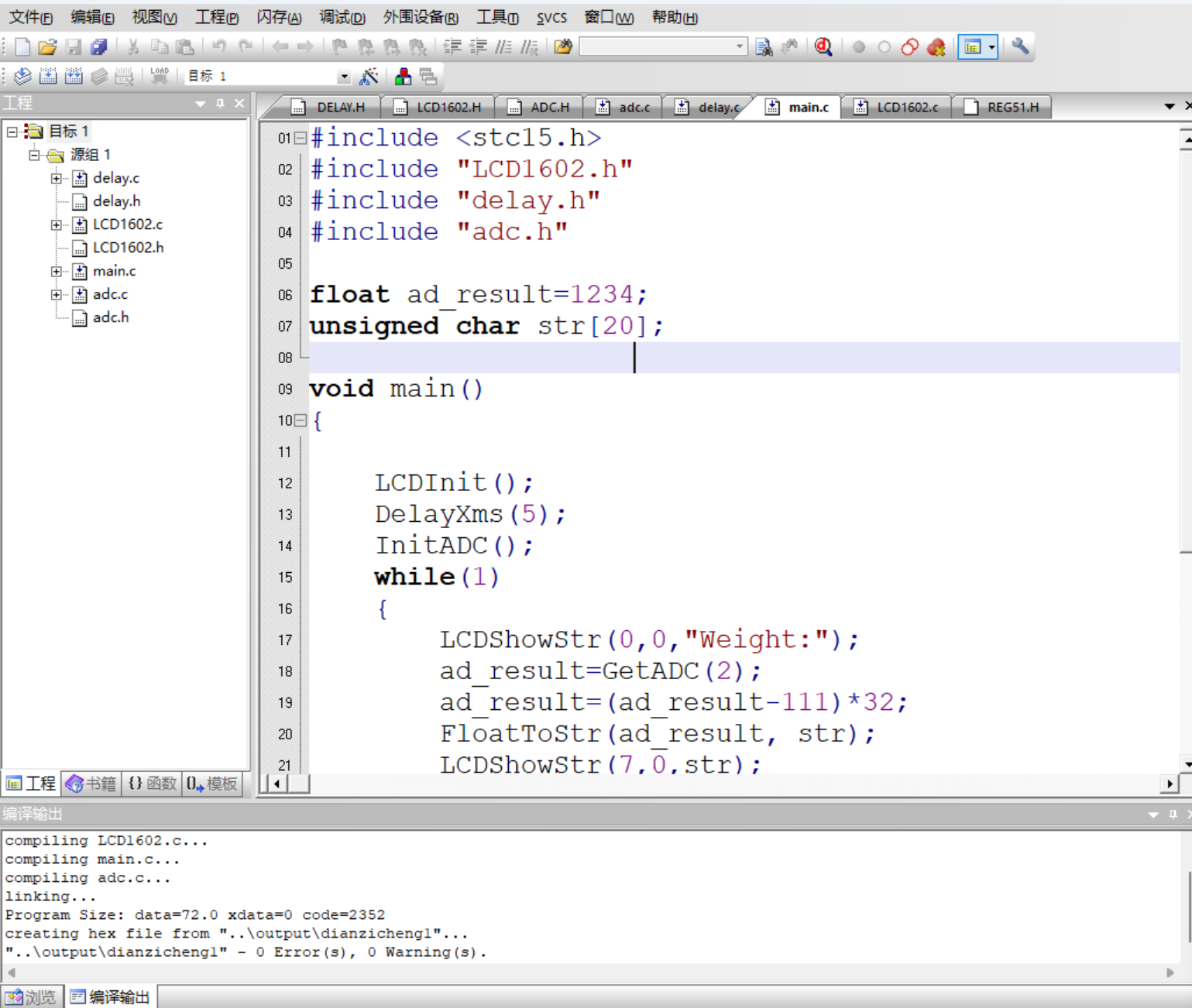Click the Save file icon

[73, 47]
